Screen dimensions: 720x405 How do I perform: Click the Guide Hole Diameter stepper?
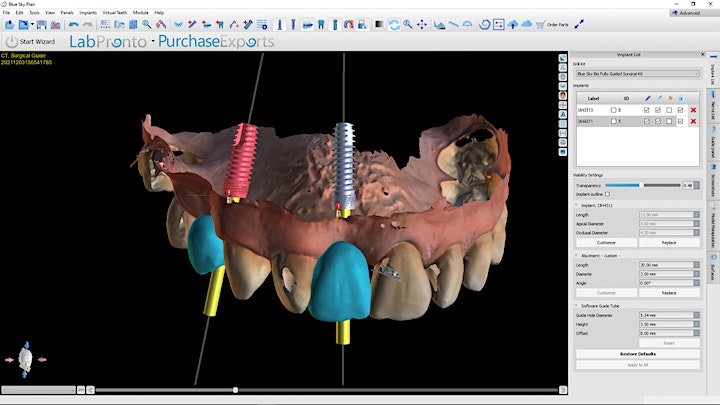(697, 315)
